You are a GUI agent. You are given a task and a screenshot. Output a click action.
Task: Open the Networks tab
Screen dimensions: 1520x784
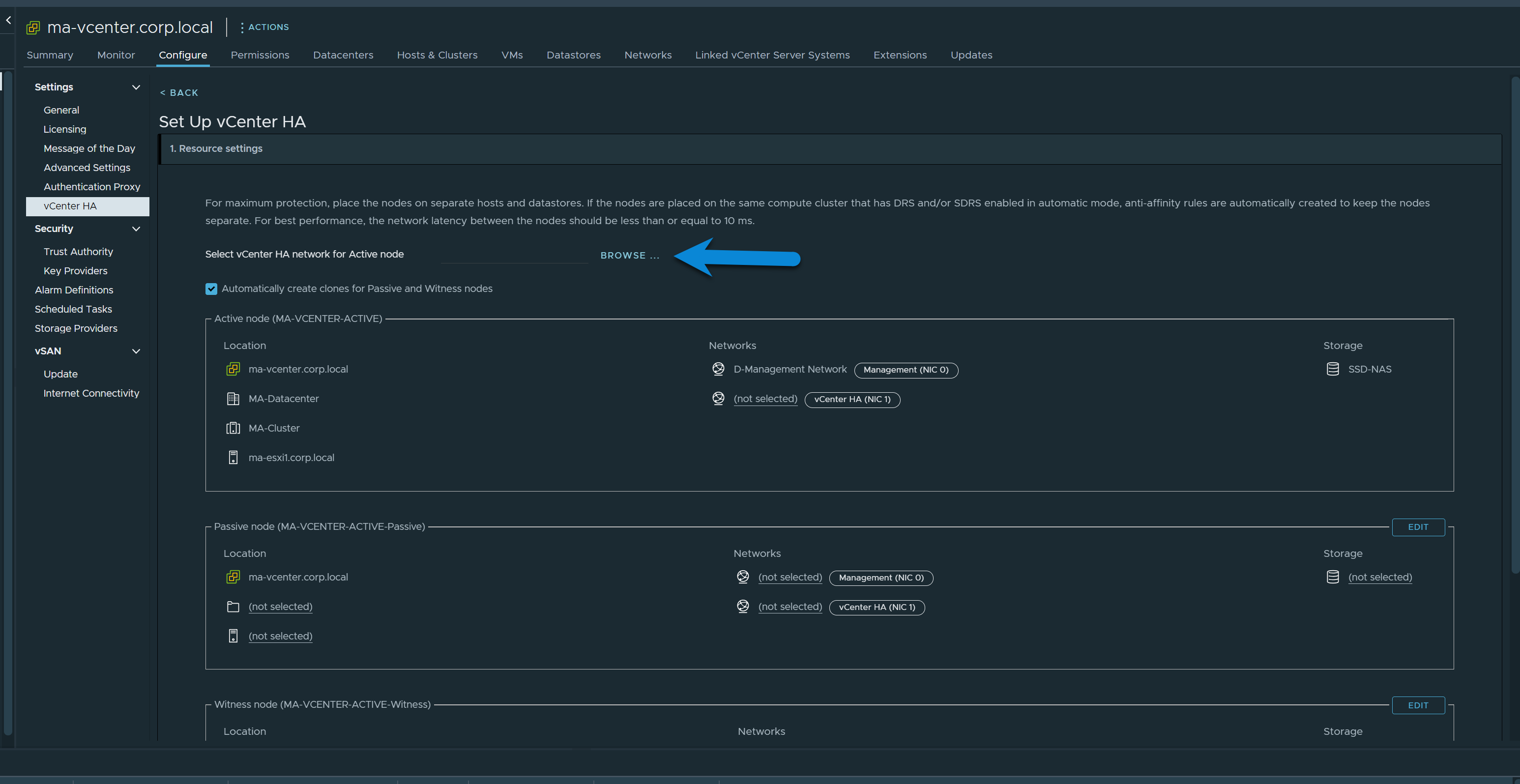click(x=648, y=55)
